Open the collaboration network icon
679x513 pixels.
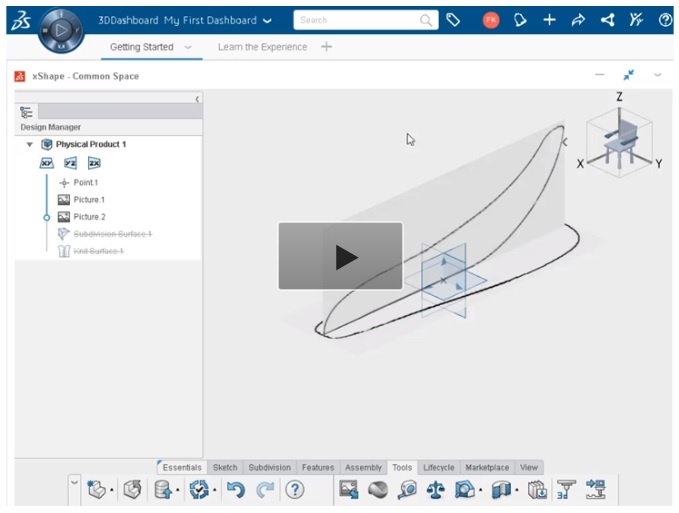point(608,20)
